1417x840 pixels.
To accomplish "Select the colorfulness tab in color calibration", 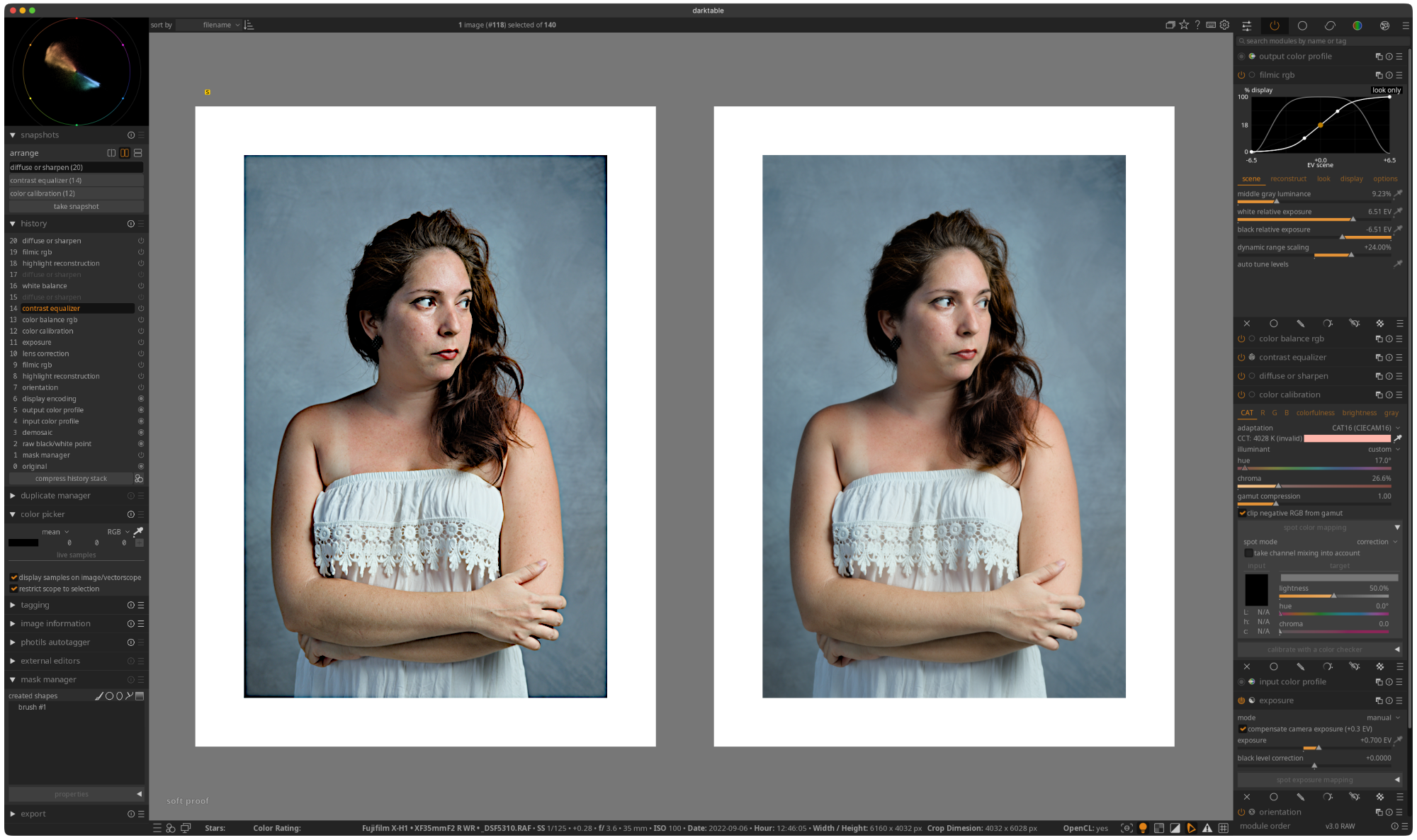I will (1316, 412).
